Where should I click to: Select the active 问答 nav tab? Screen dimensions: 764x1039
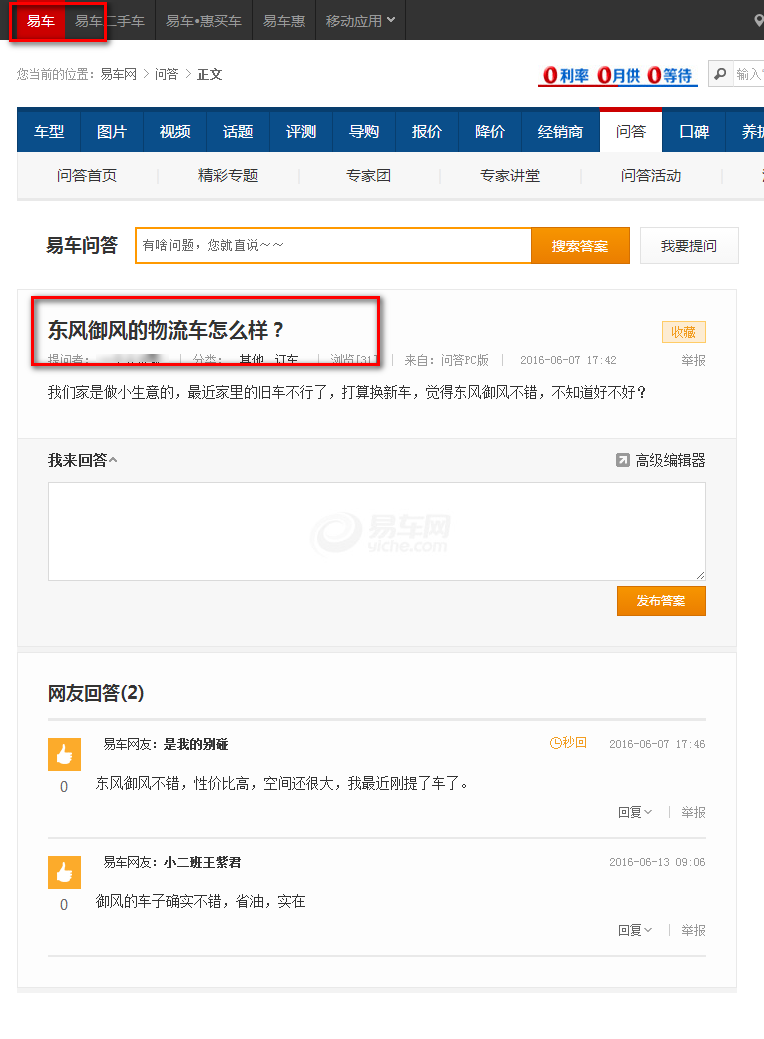(631, 131)
